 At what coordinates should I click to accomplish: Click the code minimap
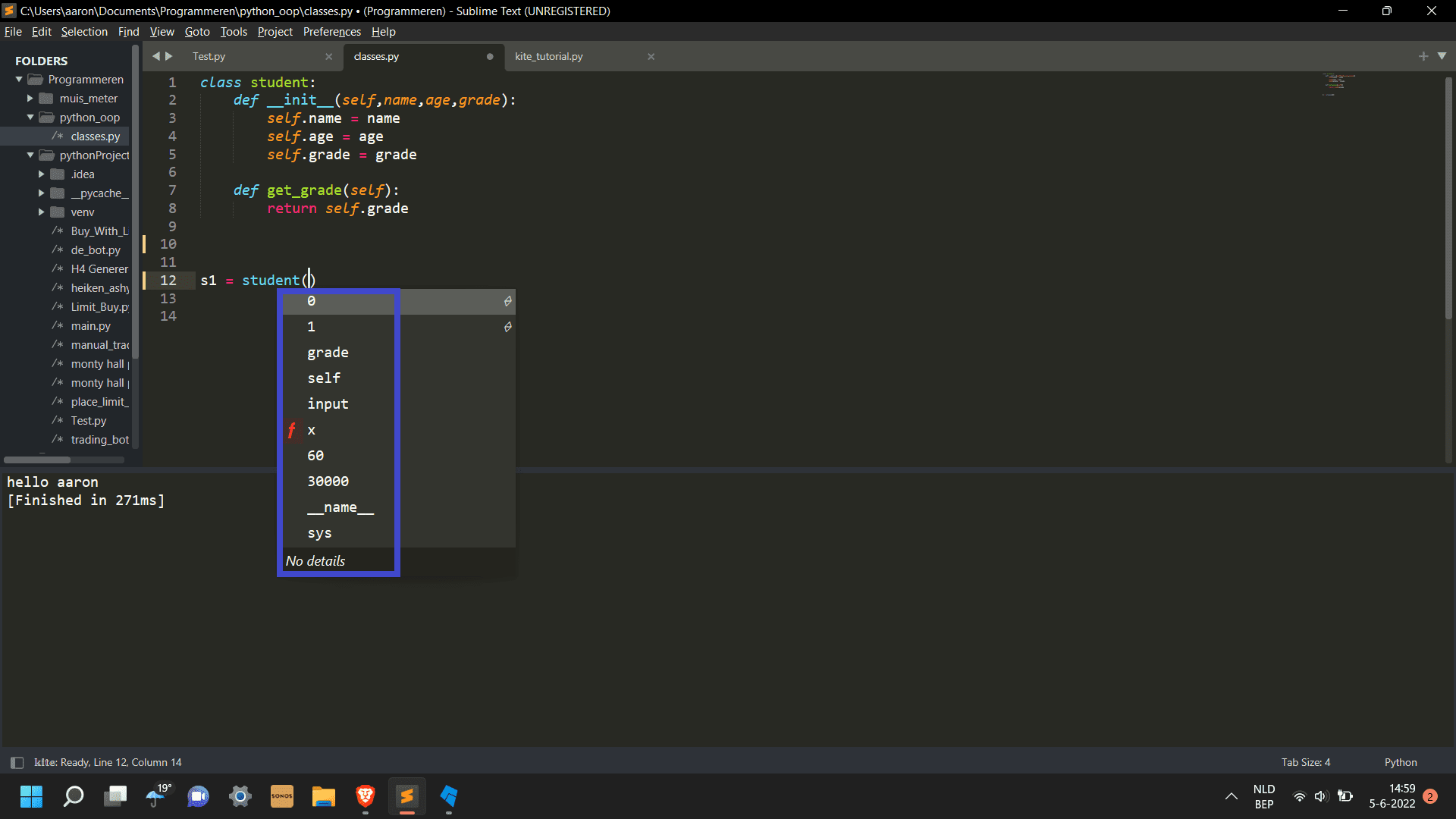tap(1338, 83)
